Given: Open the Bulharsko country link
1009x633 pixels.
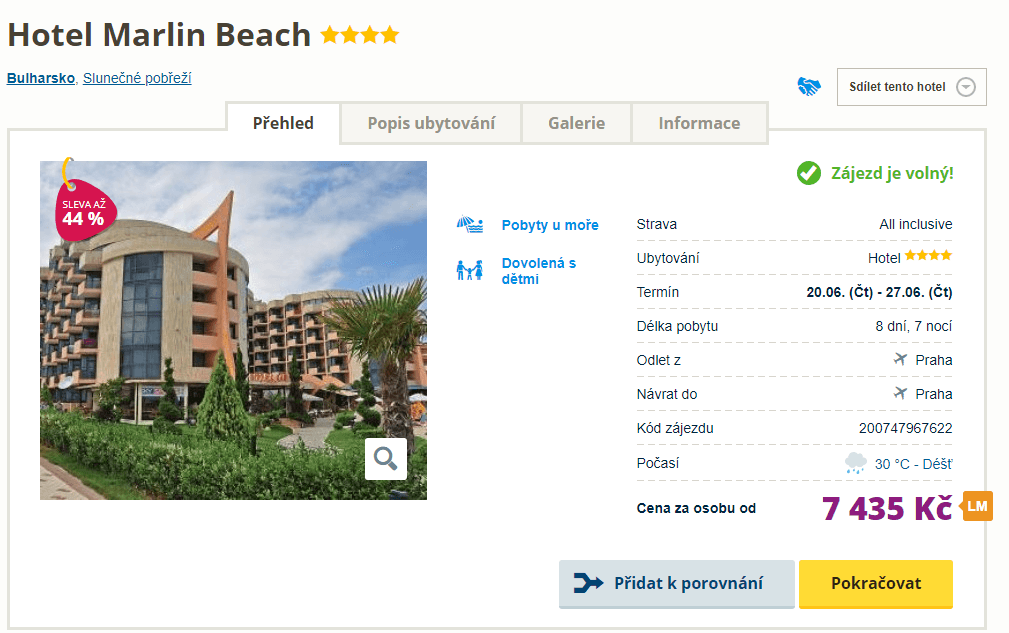Looking at the screenshot, I should click(x=41, y=78).
